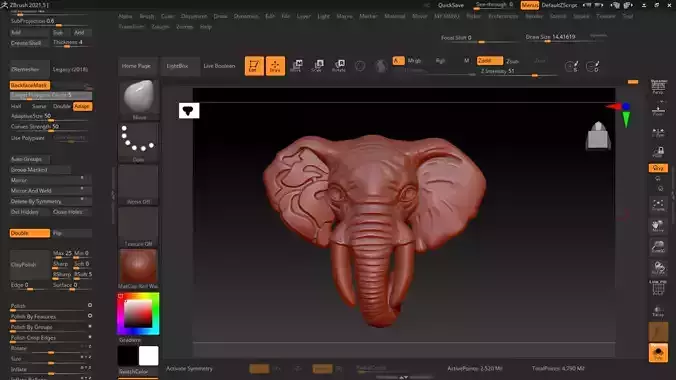Open the Light menu
Viewport: 676px width, 380px height.
tap(323, 16)
